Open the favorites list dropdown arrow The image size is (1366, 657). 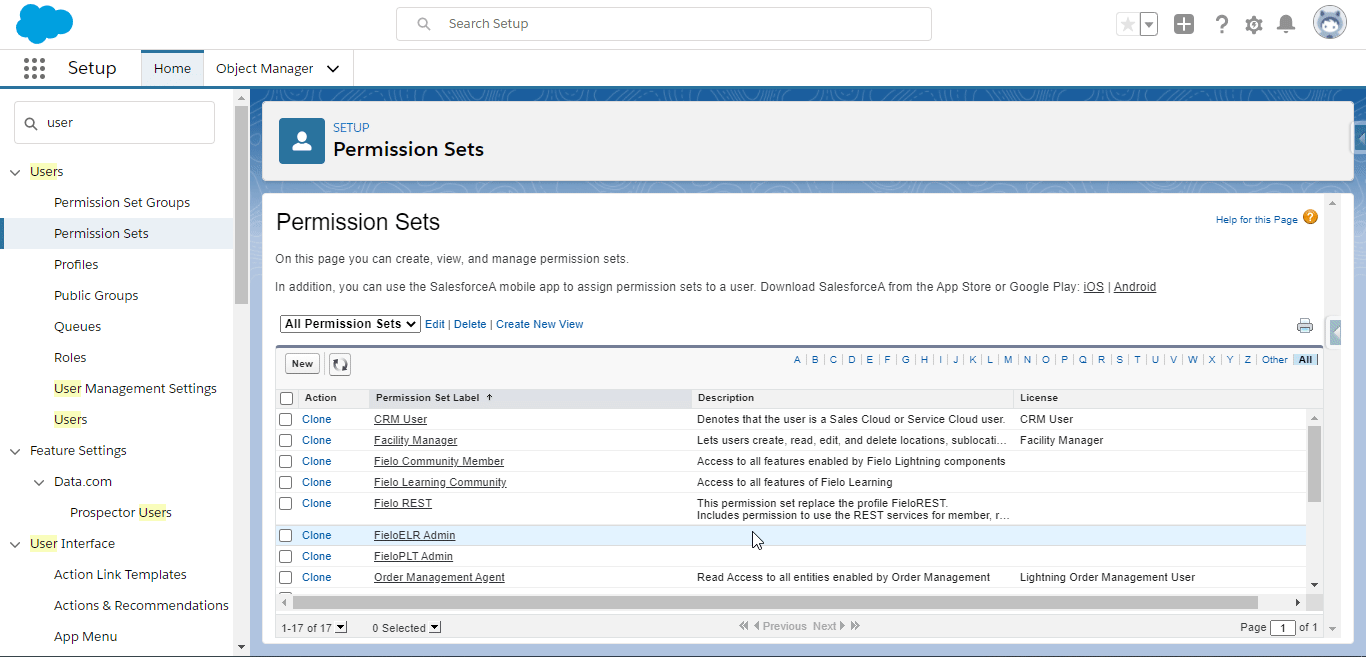tap(1148, 24)
